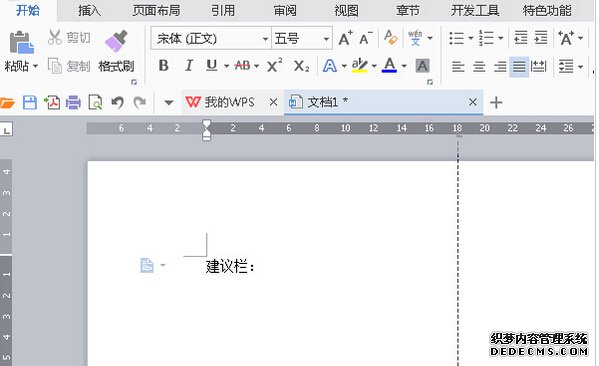Expand the highlight color dropdown arrow
The height and width of the screenshot is (366, 599).
374,66
